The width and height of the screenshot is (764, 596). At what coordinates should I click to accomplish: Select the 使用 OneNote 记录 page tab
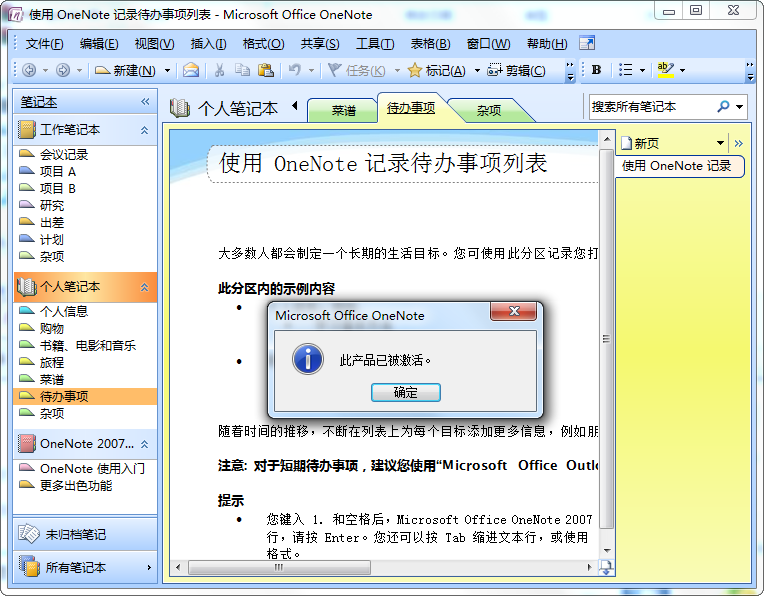(680, 166)
